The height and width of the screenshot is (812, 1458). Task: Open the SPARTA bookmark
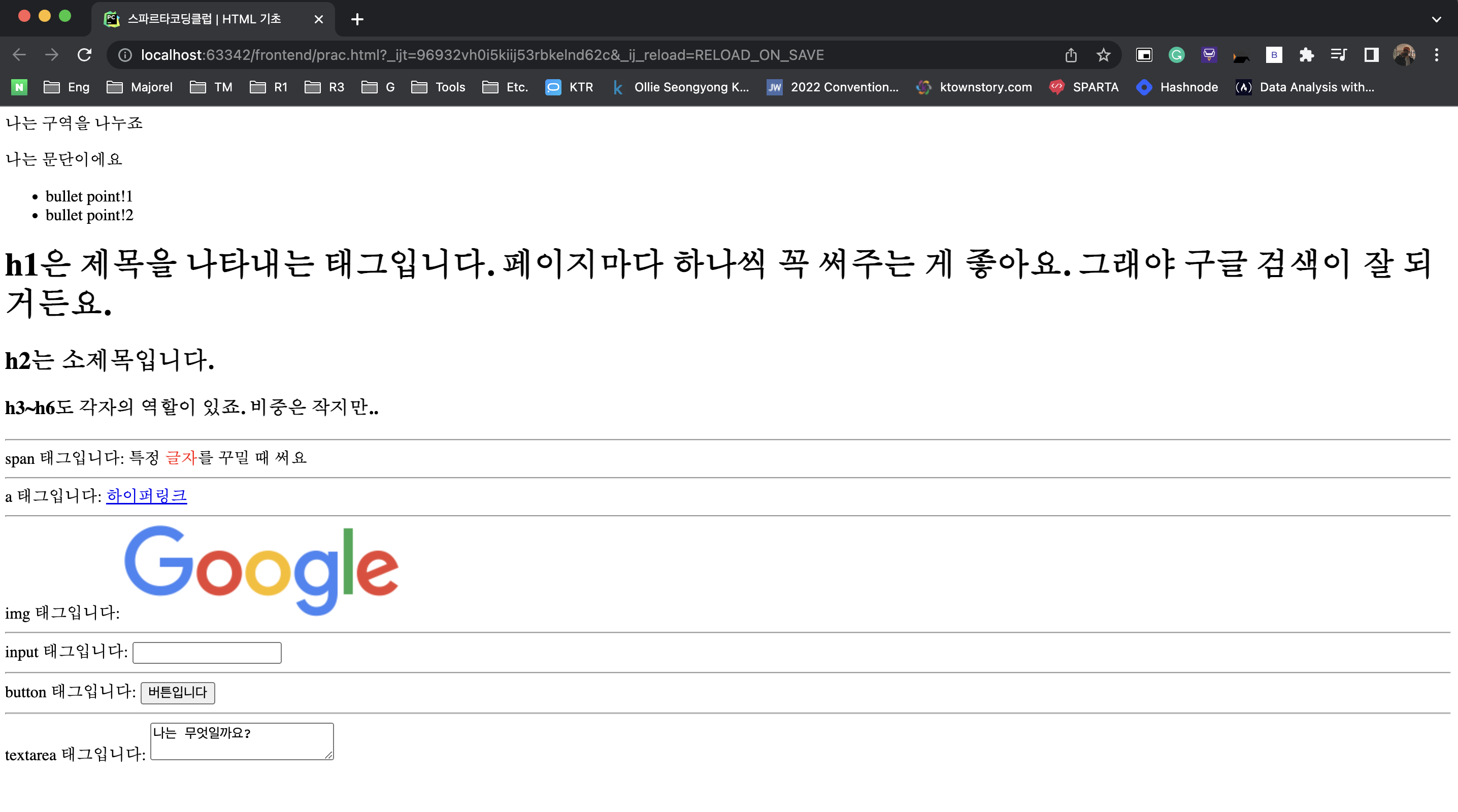(x=1083, y=87)
